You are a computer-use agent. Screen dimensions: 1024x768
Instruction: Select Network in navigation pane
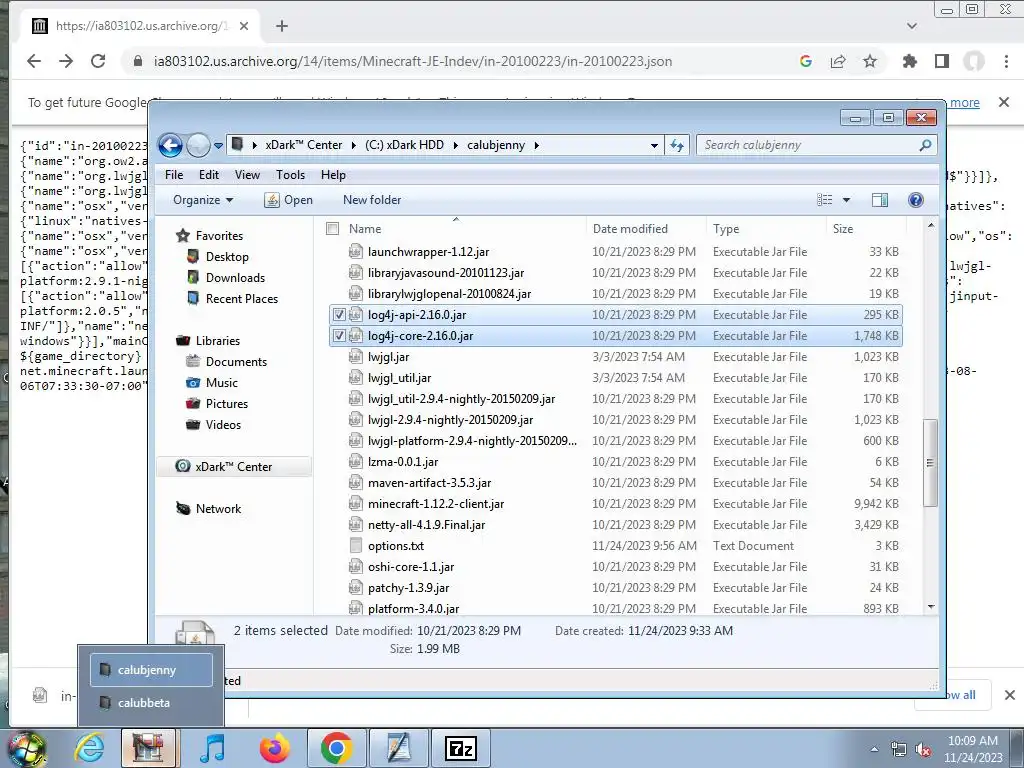(x=218, y=509)
